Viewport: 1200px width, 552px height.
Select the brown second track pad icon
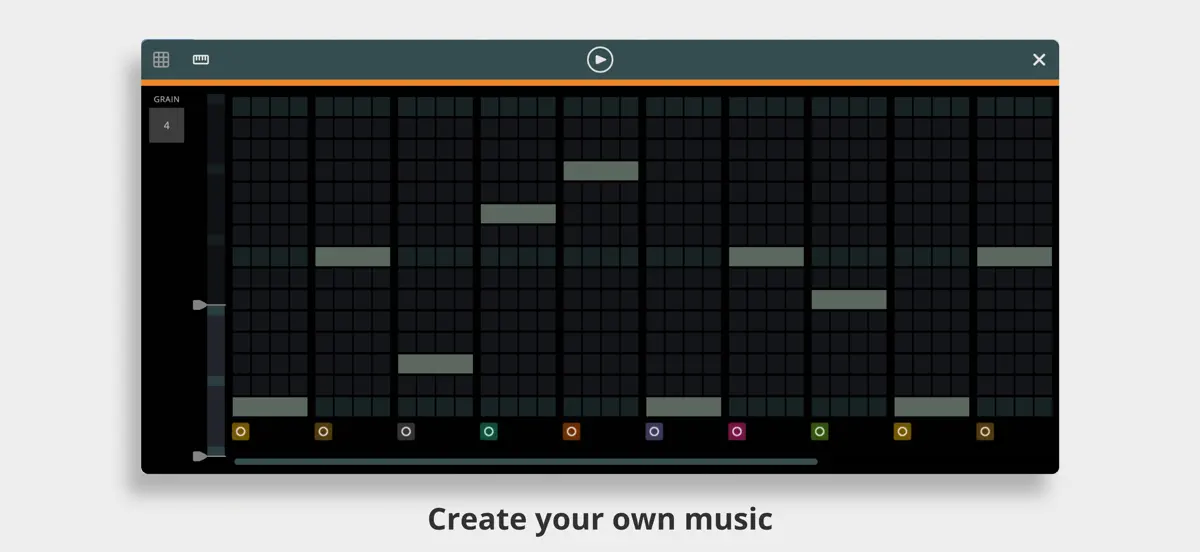click(x=323, y=432)
